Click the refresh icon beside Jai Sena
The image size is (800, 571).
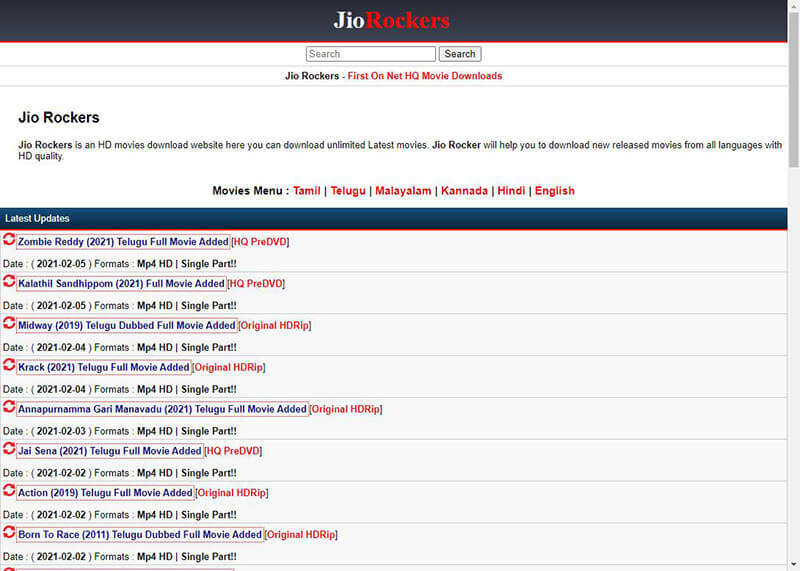[9, 448]
